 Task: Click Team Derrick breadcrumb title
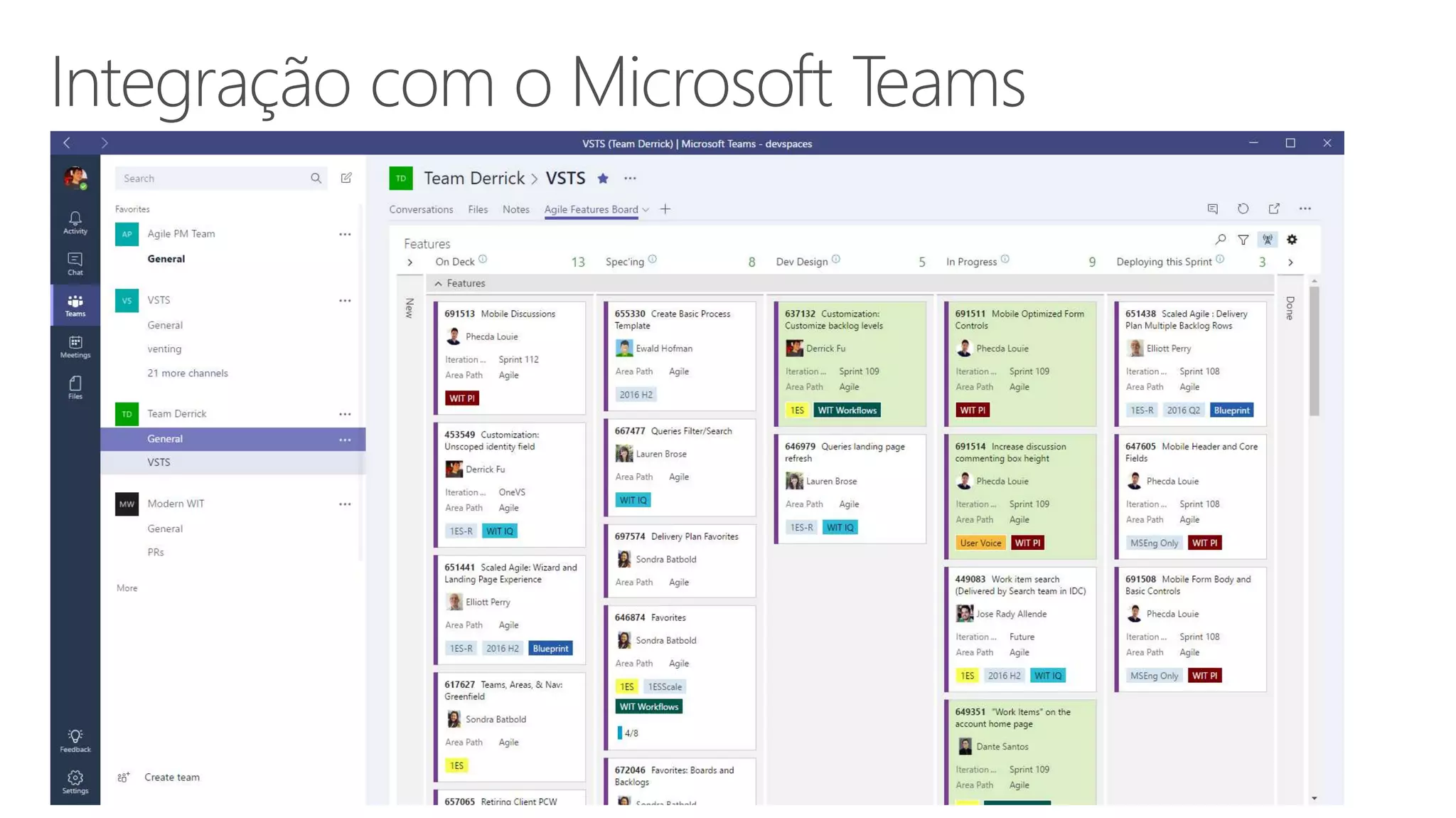(x=474, y=179)
